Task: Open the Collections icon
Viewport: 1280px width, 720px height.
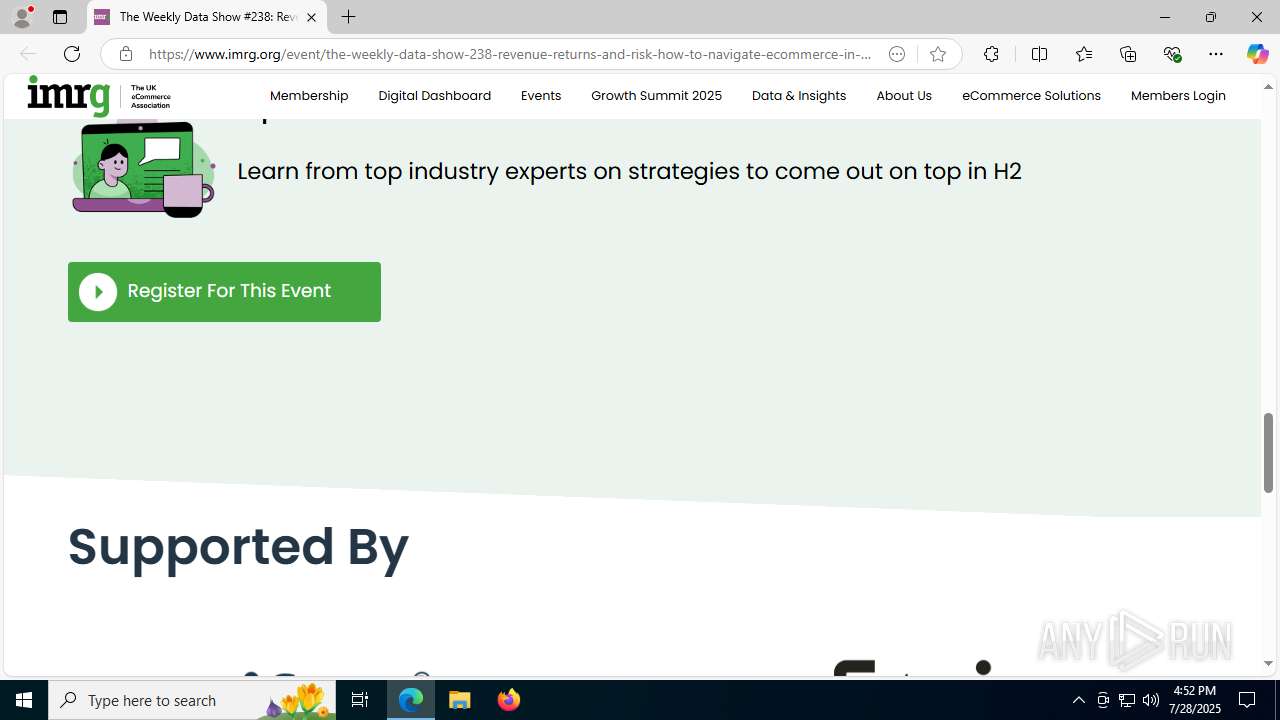Action: (x=1128, y=54)
